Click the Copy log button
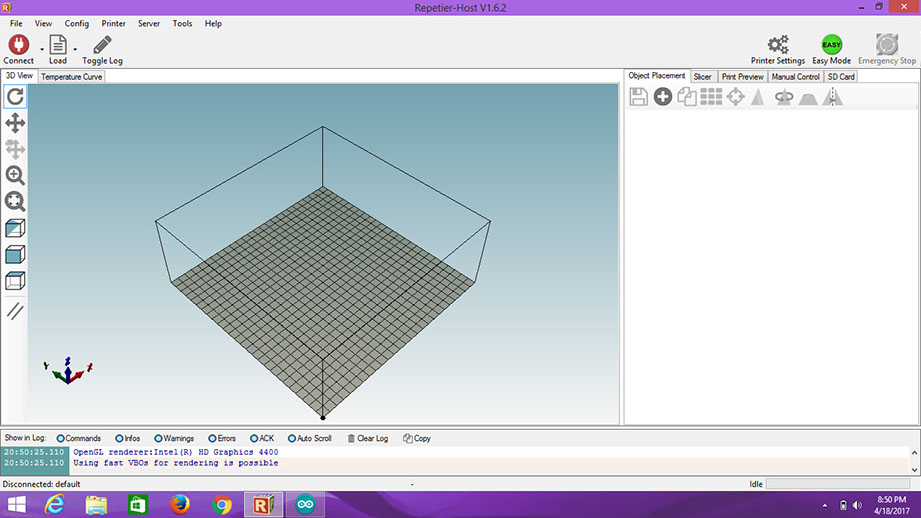This screenshot has height=518, width=921. tap(417, 438)
